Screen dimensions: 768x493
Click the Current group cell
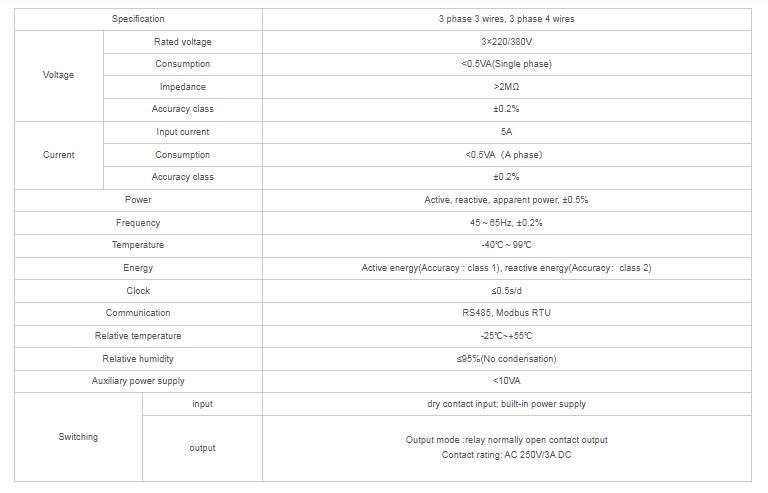[58, 155]
